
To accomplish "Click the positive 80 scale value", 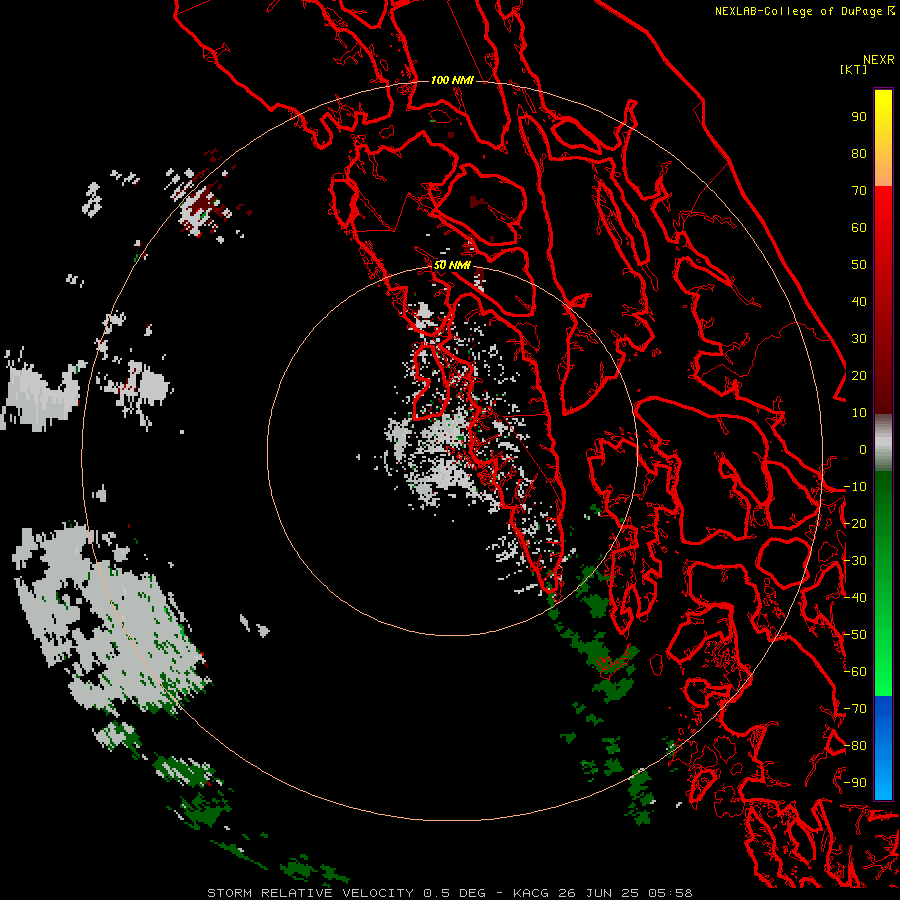I will pyautogui.click(x=859, y=154).
